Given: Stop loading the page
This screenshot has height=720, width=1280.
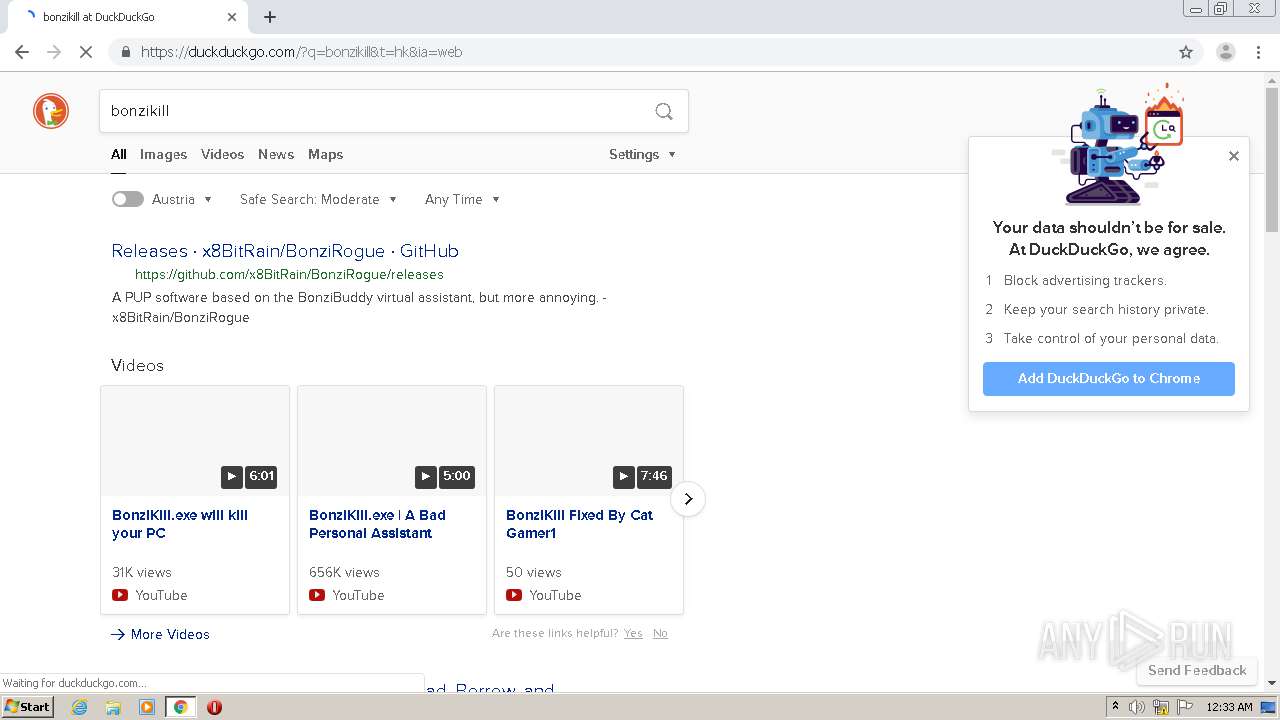Looking at the screenshot, I should click(86, 52).
